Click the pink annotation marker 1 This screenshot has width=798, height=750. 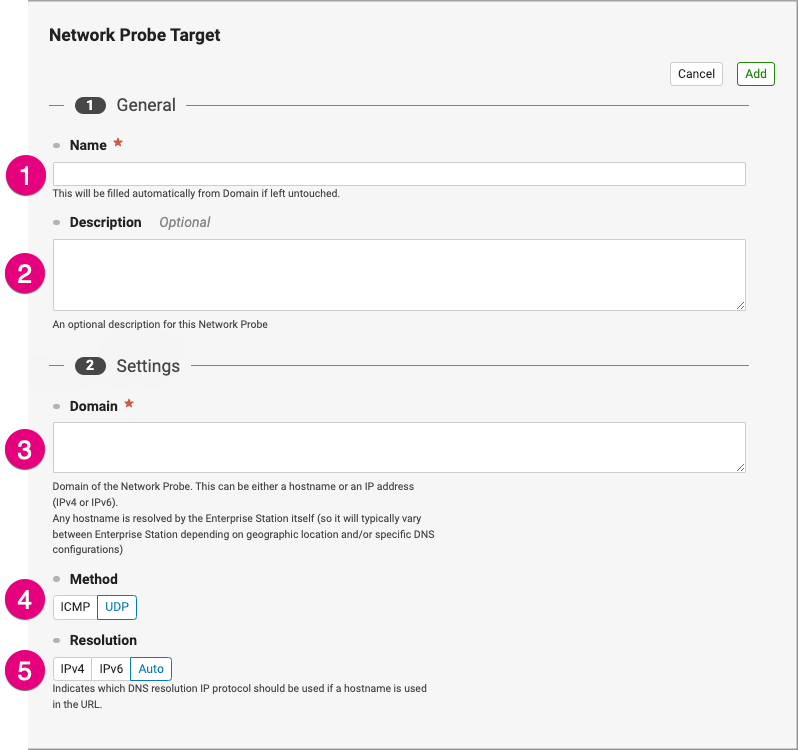pos(25,176)
